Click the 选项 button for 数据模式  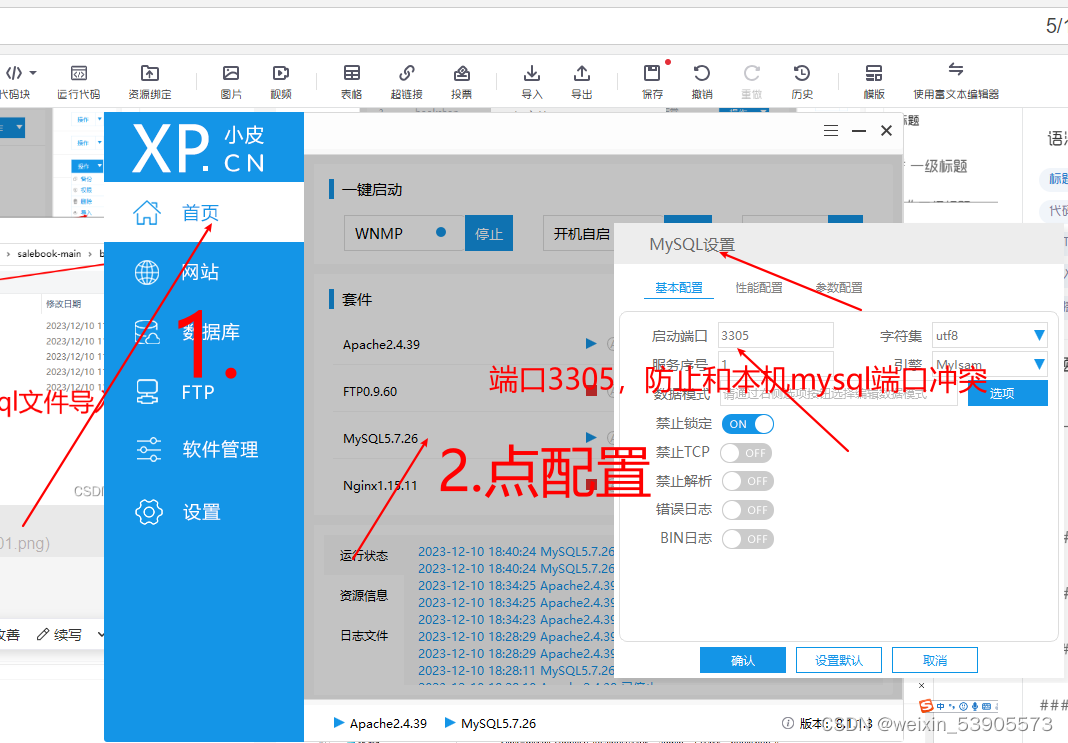[1007, 393]
